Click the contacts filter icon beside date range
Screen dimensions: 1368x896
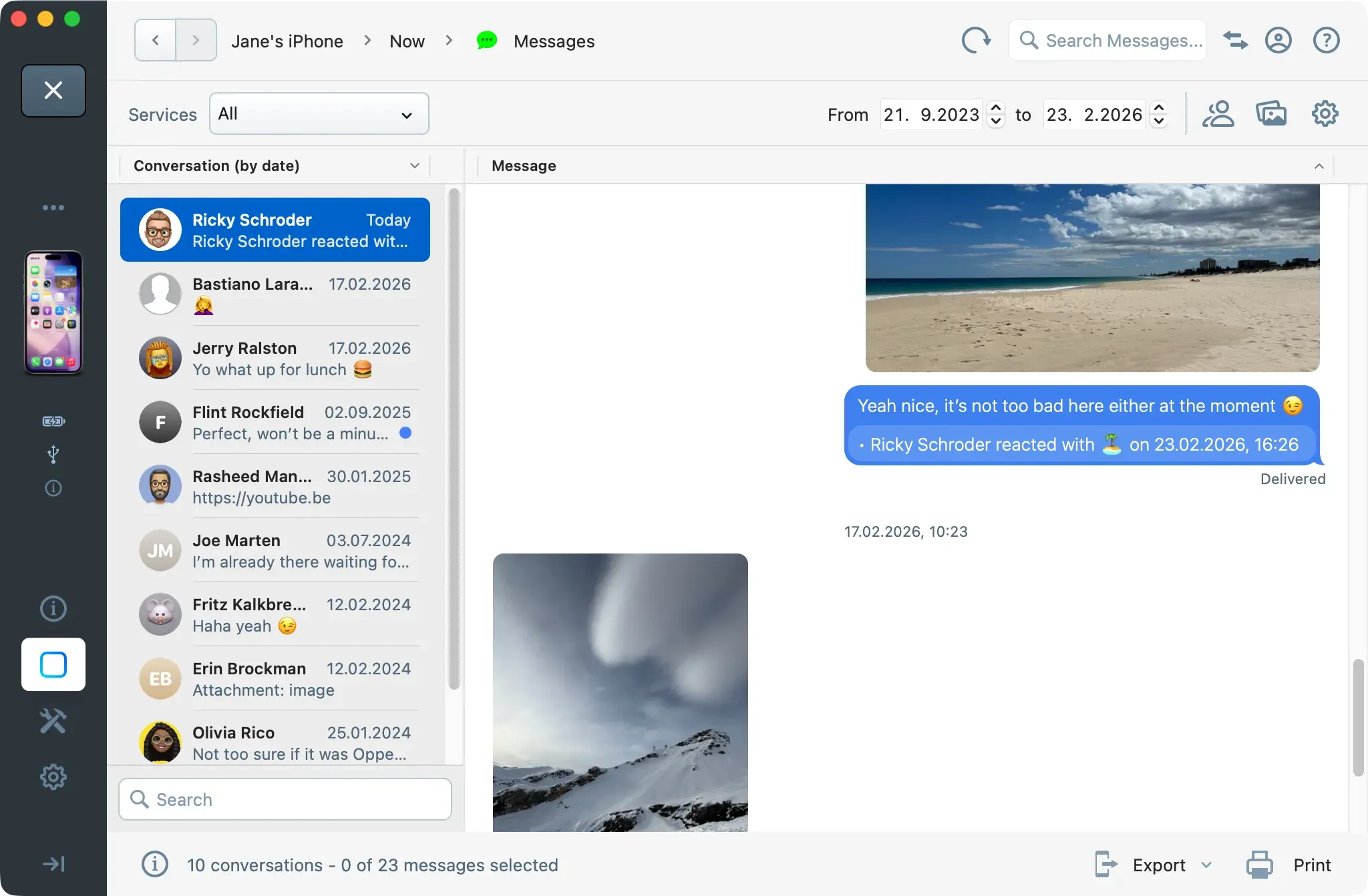[x=1218, y=114]
